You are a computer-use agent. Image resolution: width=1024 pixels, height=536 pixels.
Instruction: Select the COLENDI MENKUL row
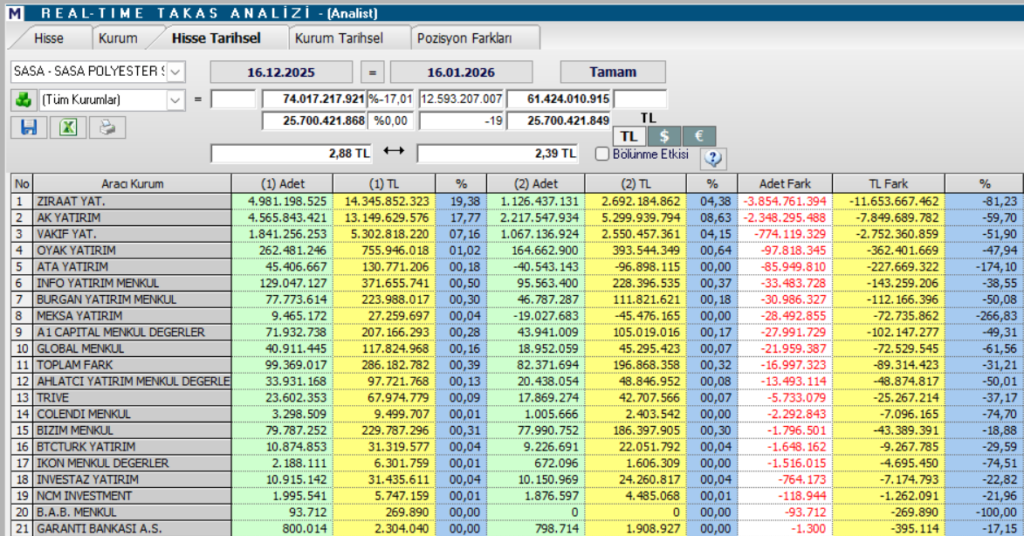point(516,414)
